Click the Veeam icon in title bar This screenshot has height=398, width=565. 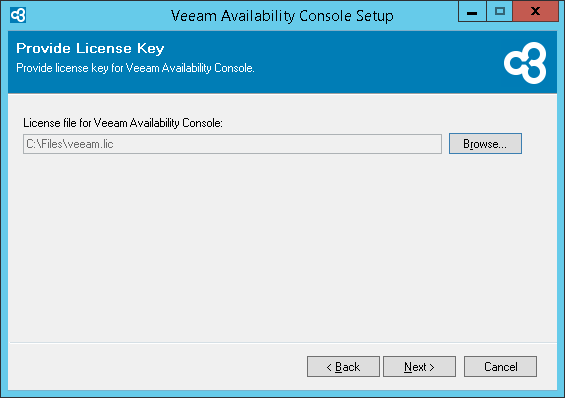[18, 15]
